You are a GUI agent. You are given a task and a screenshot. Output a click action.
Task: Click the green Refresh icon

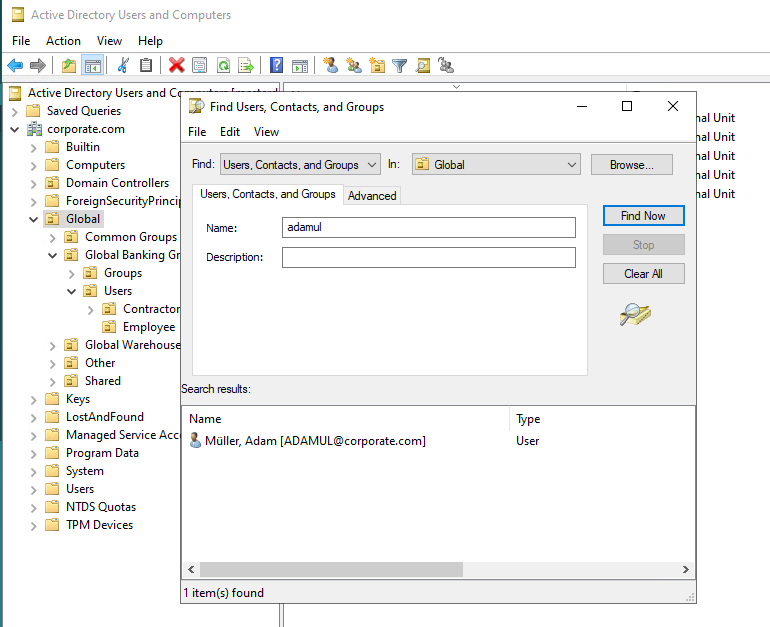click(x=223, y=65)
